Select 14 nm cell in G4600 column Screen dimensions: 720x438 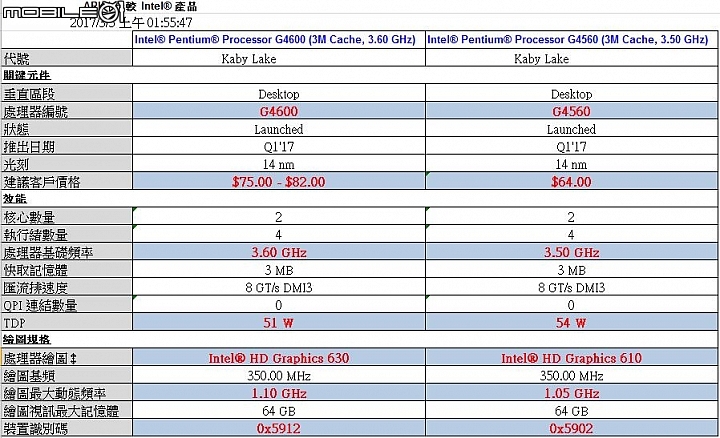pos(279,164)
